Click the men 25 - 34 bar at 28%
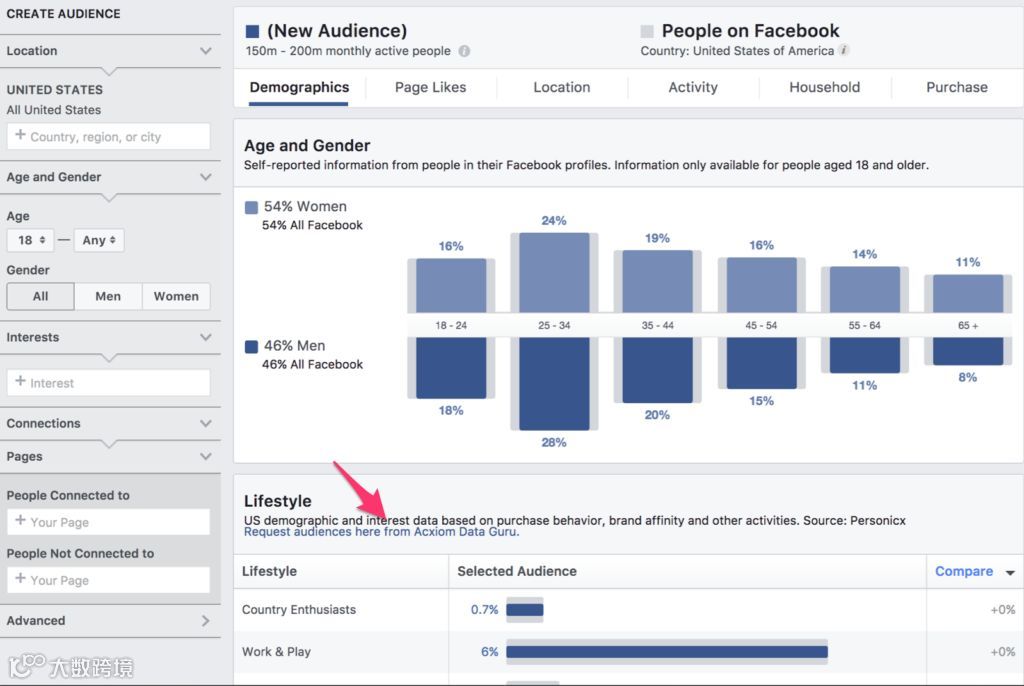 (x=554, y=384)
